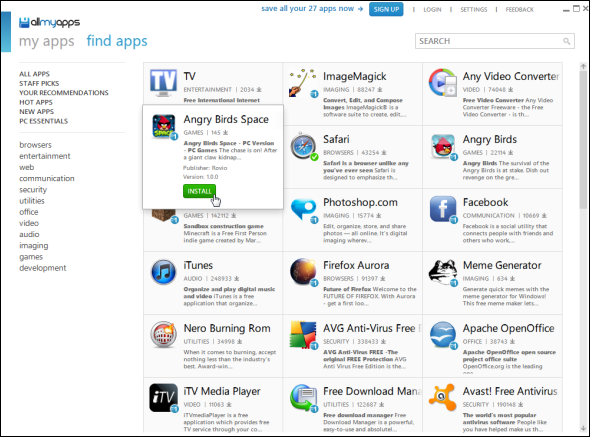
Task: Open PC ESSENTIALS
Action: click(x=44, y=121)
